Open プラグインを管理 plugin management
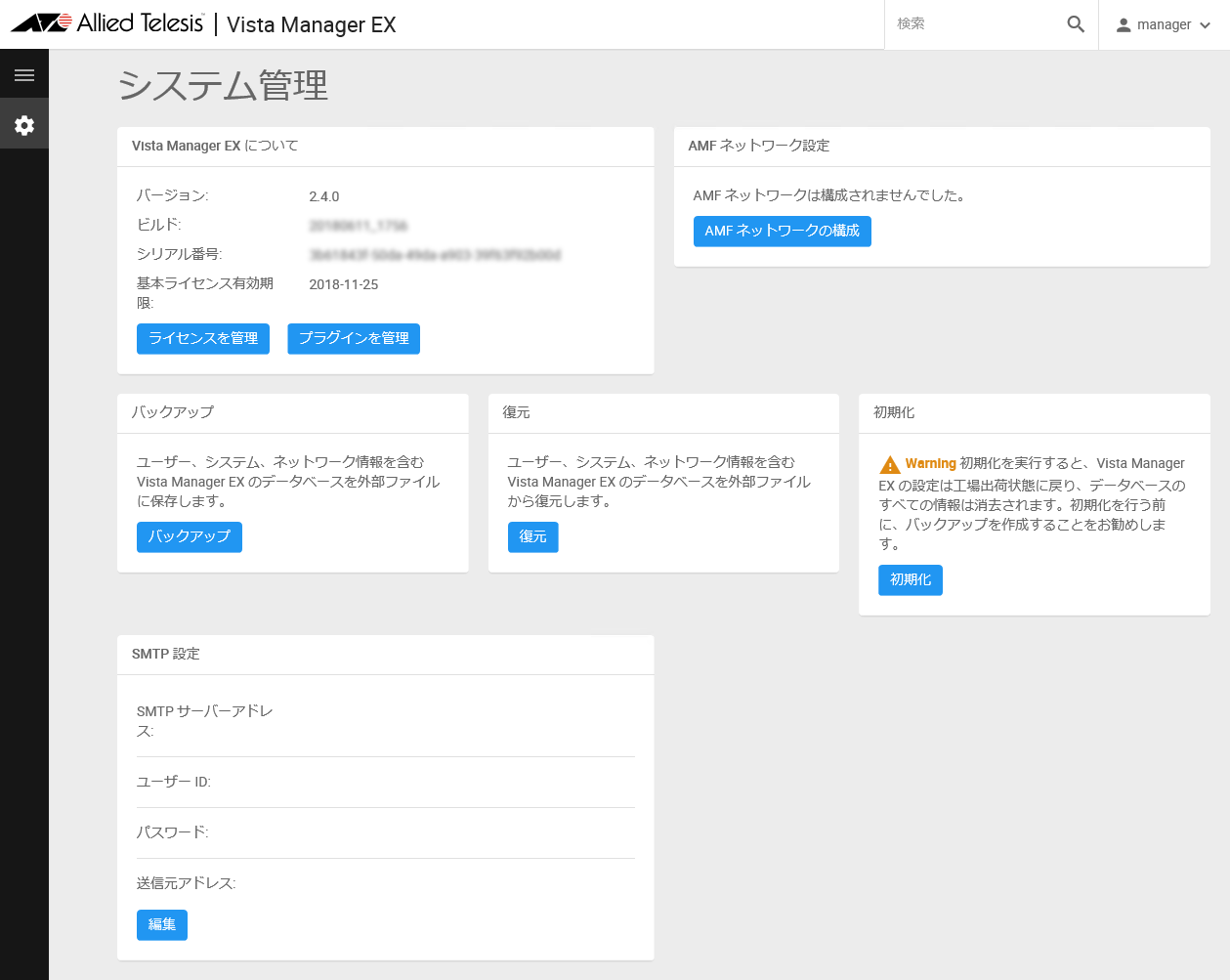Screen dimensions: 1230x980 tap(354, 338)
